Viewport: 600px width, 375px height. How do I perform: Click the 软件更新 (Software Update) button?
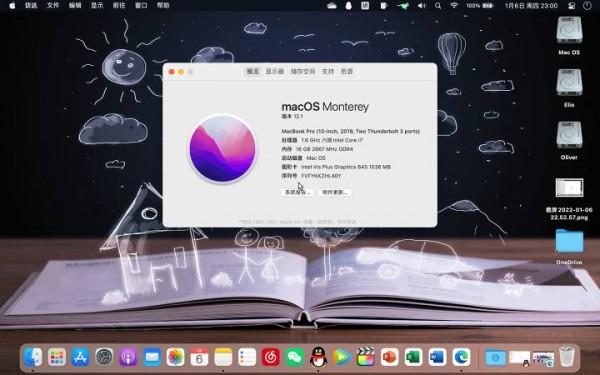point(335,192)
